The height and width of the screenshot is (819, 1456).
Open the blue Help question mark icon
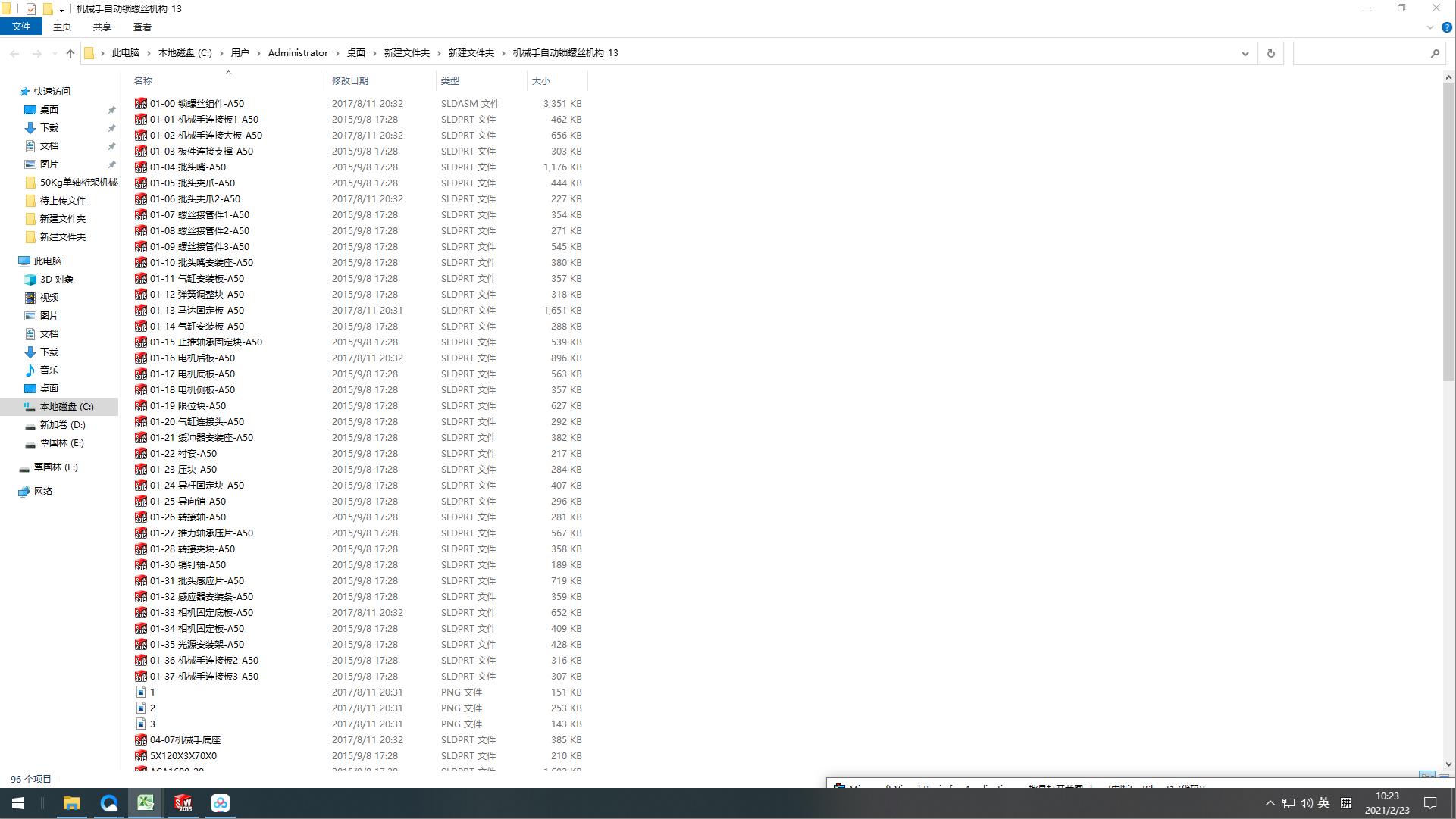[1446, 27]
